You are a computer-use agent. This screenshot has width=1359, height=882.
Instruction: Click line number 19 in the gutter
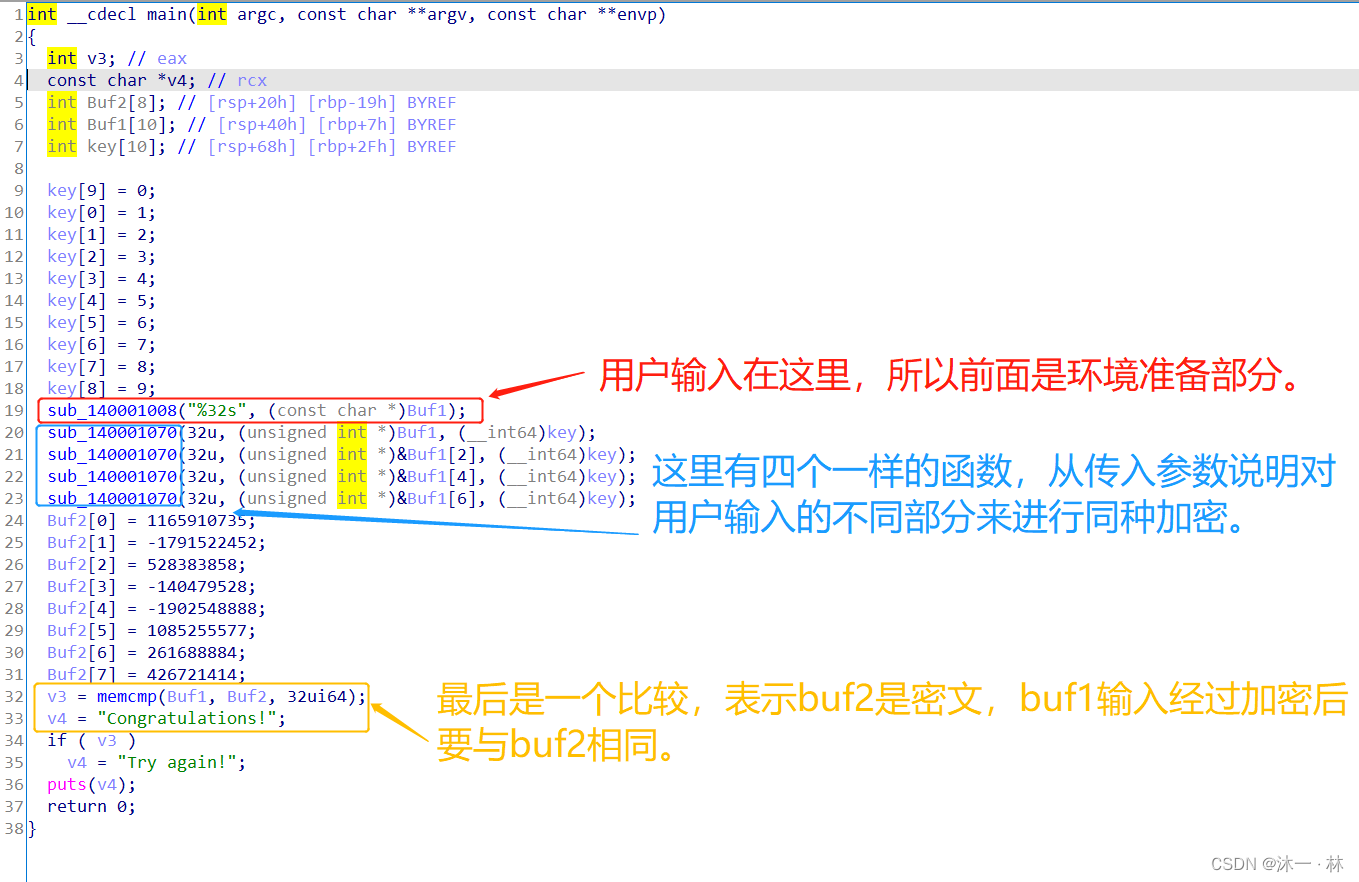[x=13, y=410]
